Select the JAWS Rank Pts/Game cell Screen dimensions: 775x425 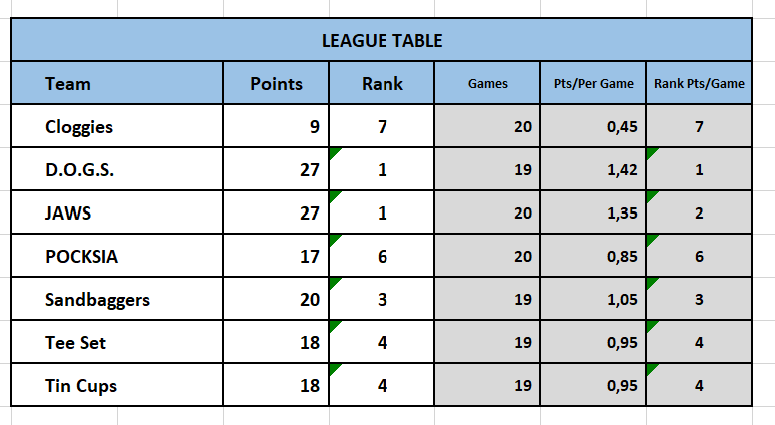click(x=699, y=213)
